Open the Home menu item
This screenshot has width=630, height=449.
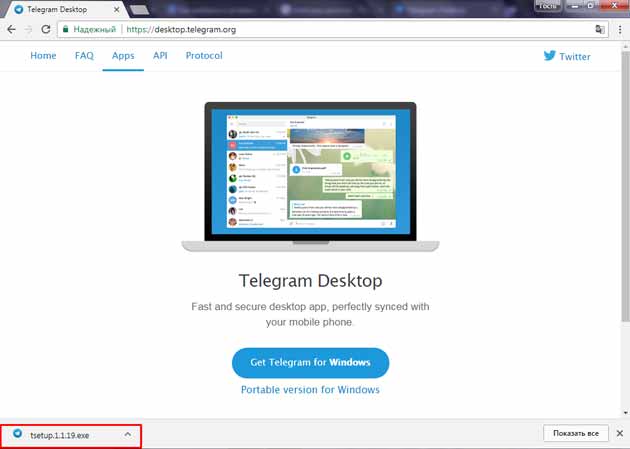coord(43,56)
